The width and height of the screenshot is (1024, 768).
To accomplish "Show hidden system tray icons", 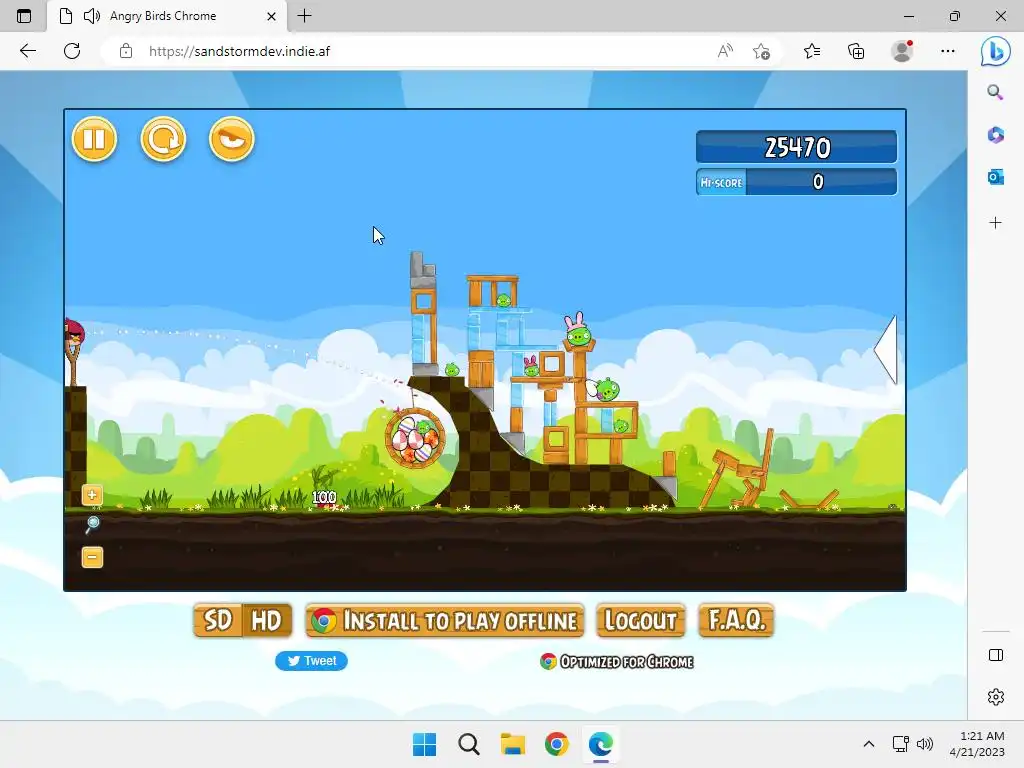I will coord(869,744).
